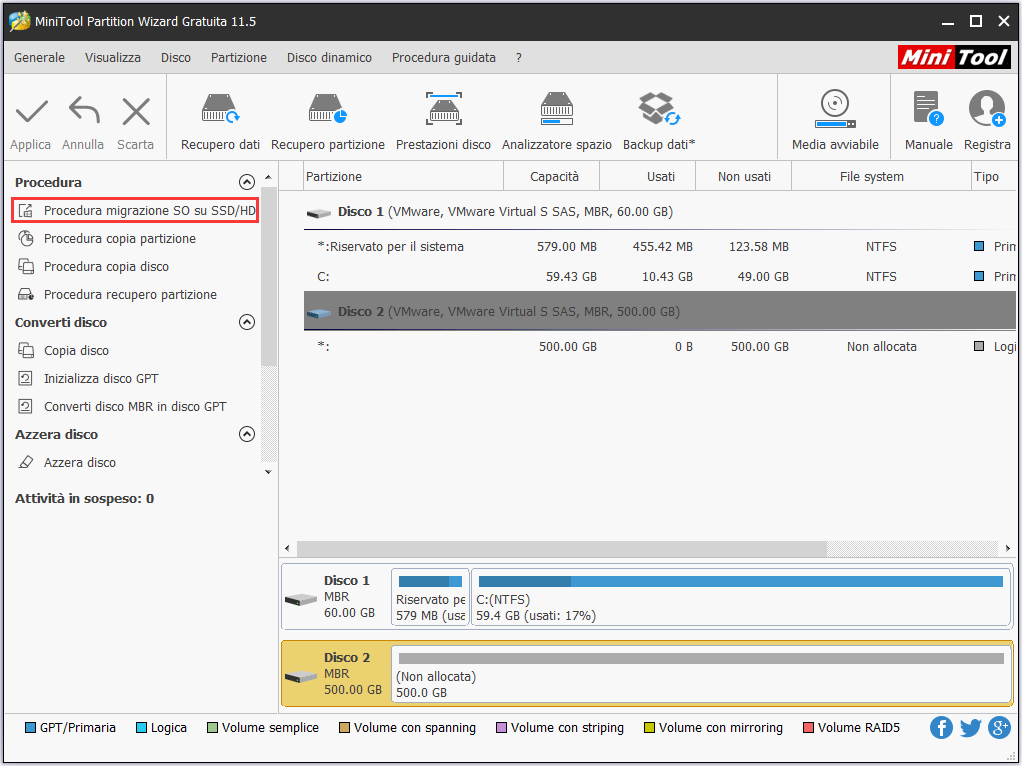
Task: Select Disco 2 unallocated space bar
Action: (701, 674)
